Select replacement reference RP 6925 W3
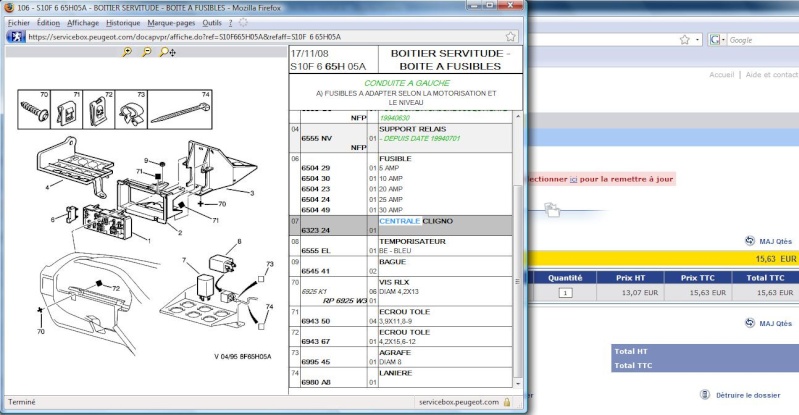Viewport: 799px width, 415px height. (345, 301)
